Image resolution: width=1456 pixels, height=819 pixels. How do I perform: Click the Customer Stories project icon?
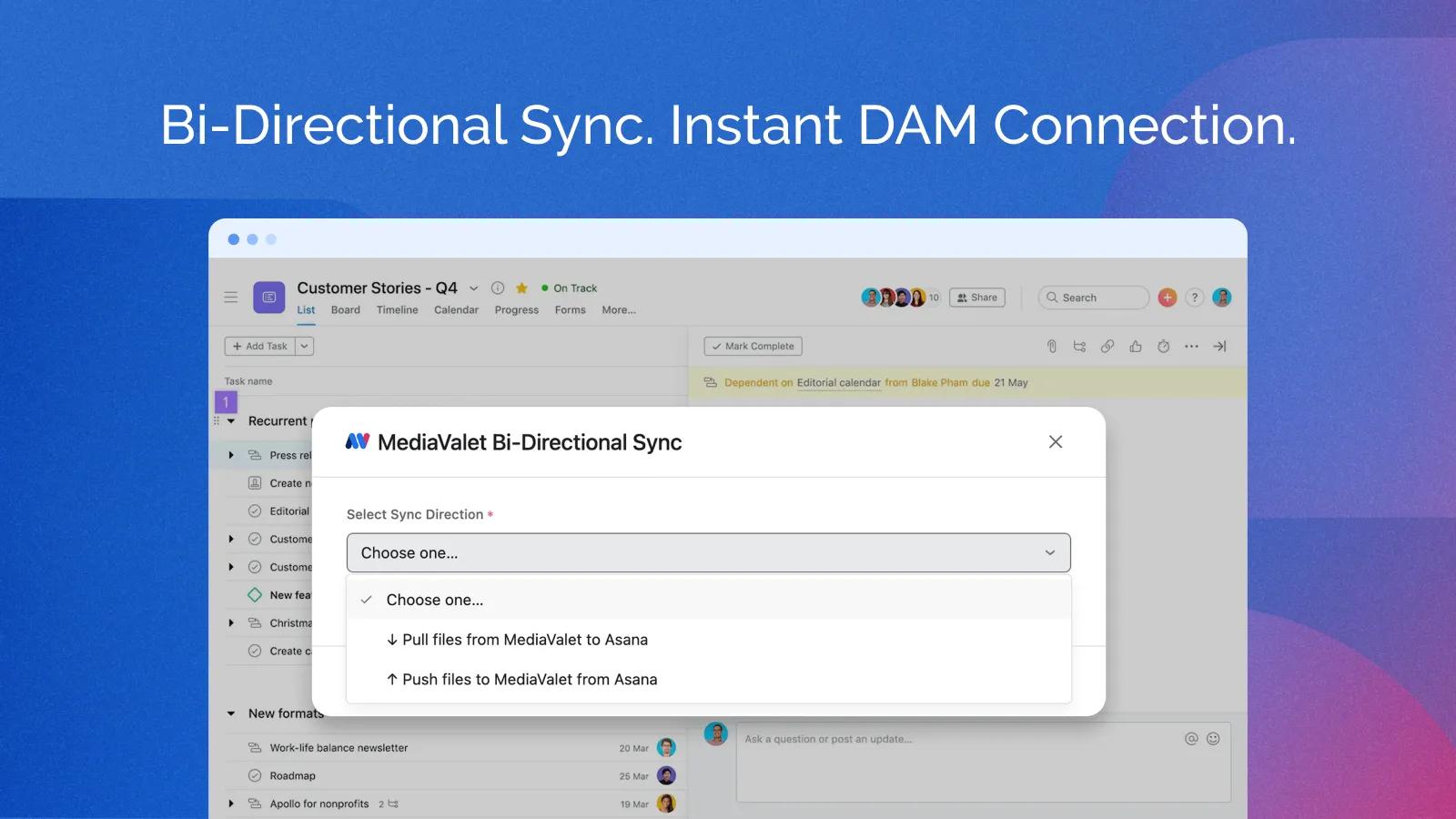pyautogui.click(x=268, y=297)
